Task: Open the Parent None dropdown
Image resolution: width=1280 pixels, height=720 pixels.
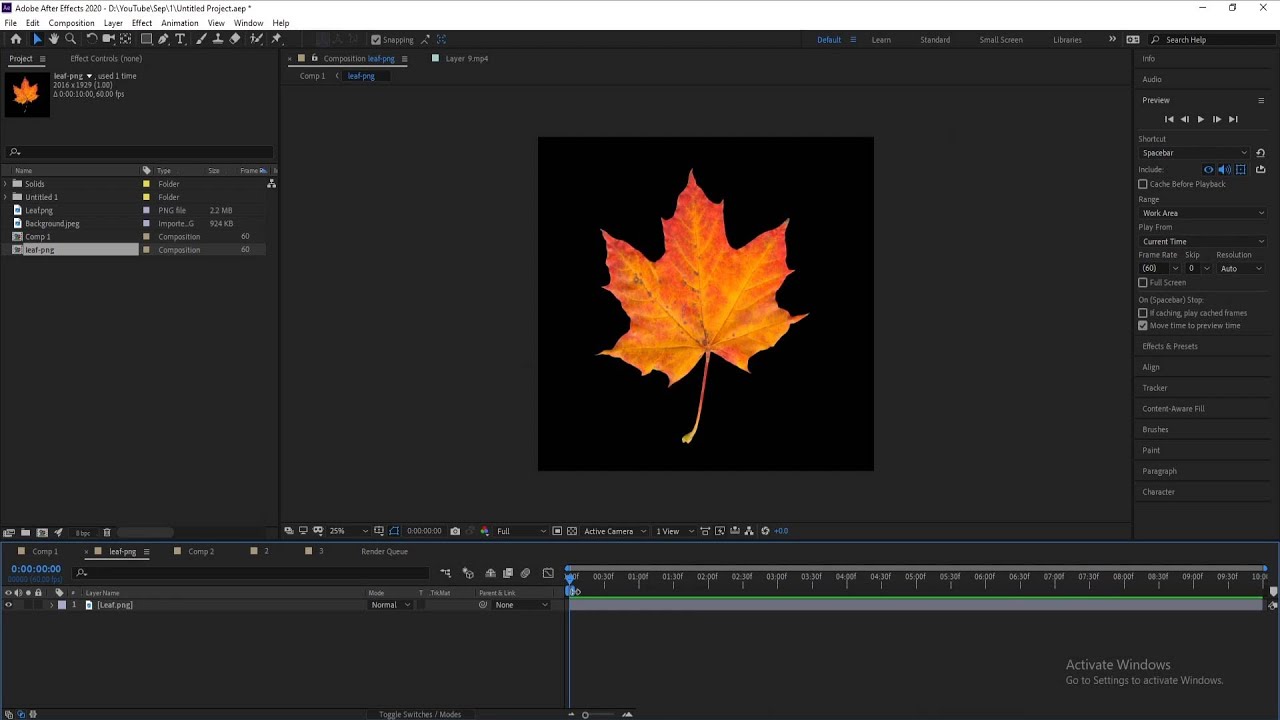Action: click(522, 605)
